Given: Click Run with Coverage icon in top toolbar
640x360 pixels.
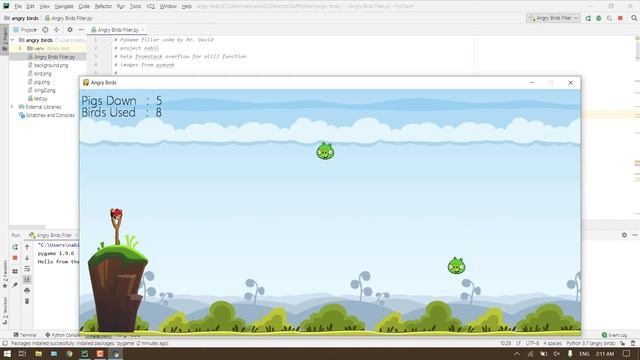Looking at the screenshot, I should [609, 18].
